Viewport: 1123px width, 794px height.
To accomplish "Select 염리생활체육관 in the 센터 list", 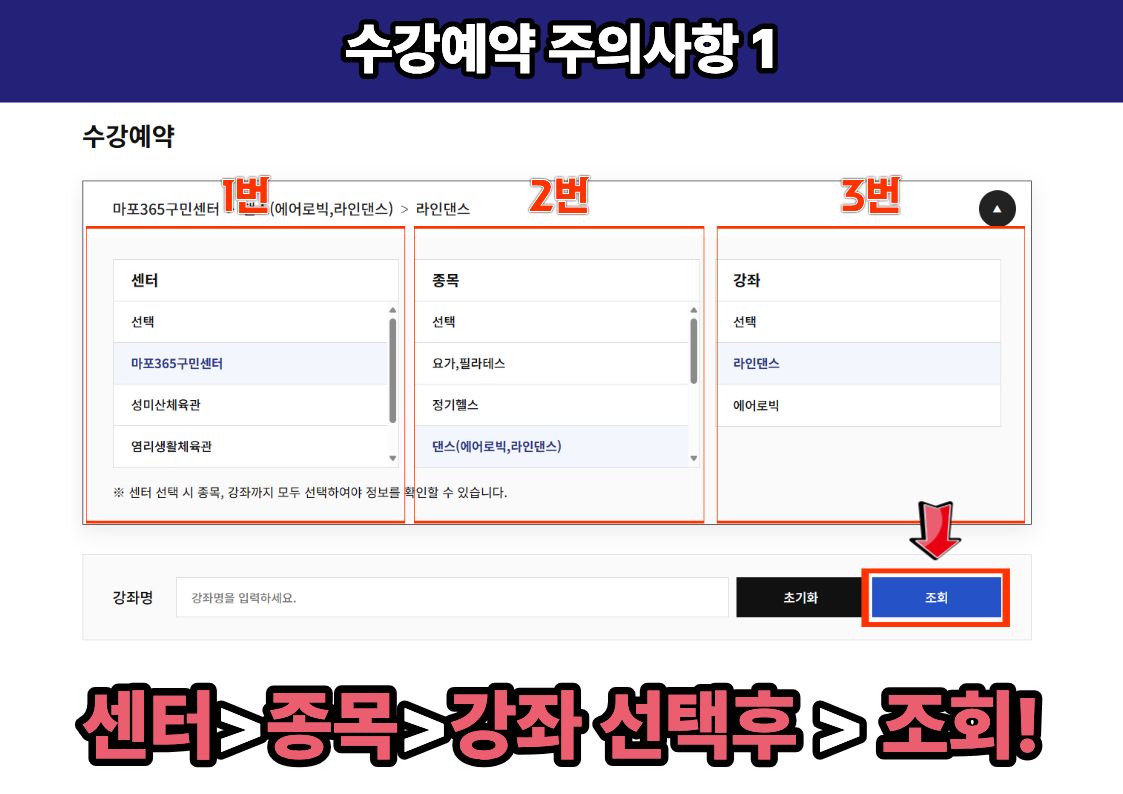I will point(250,447).
